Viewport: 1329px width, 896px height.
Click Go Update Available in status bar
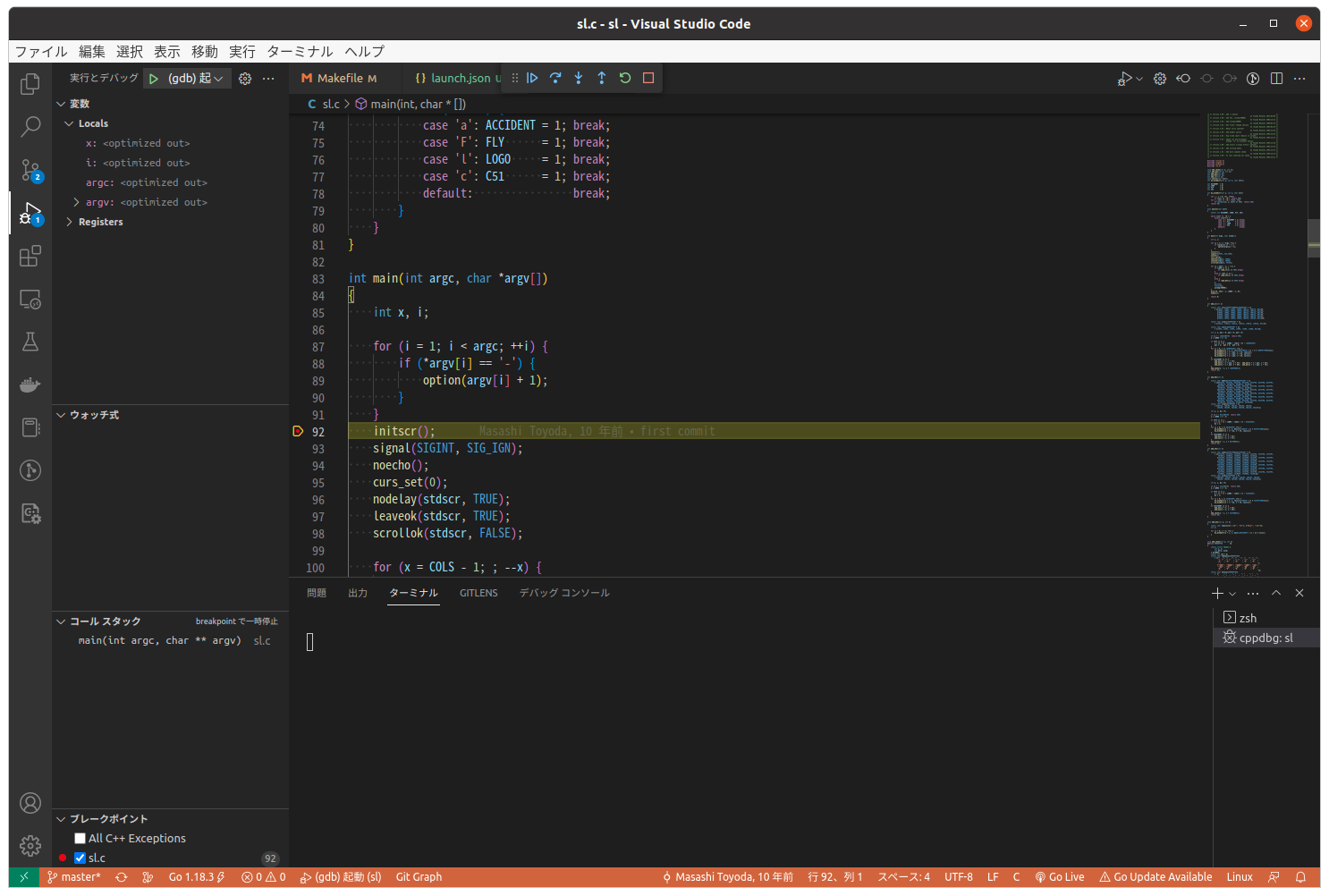1155,876
